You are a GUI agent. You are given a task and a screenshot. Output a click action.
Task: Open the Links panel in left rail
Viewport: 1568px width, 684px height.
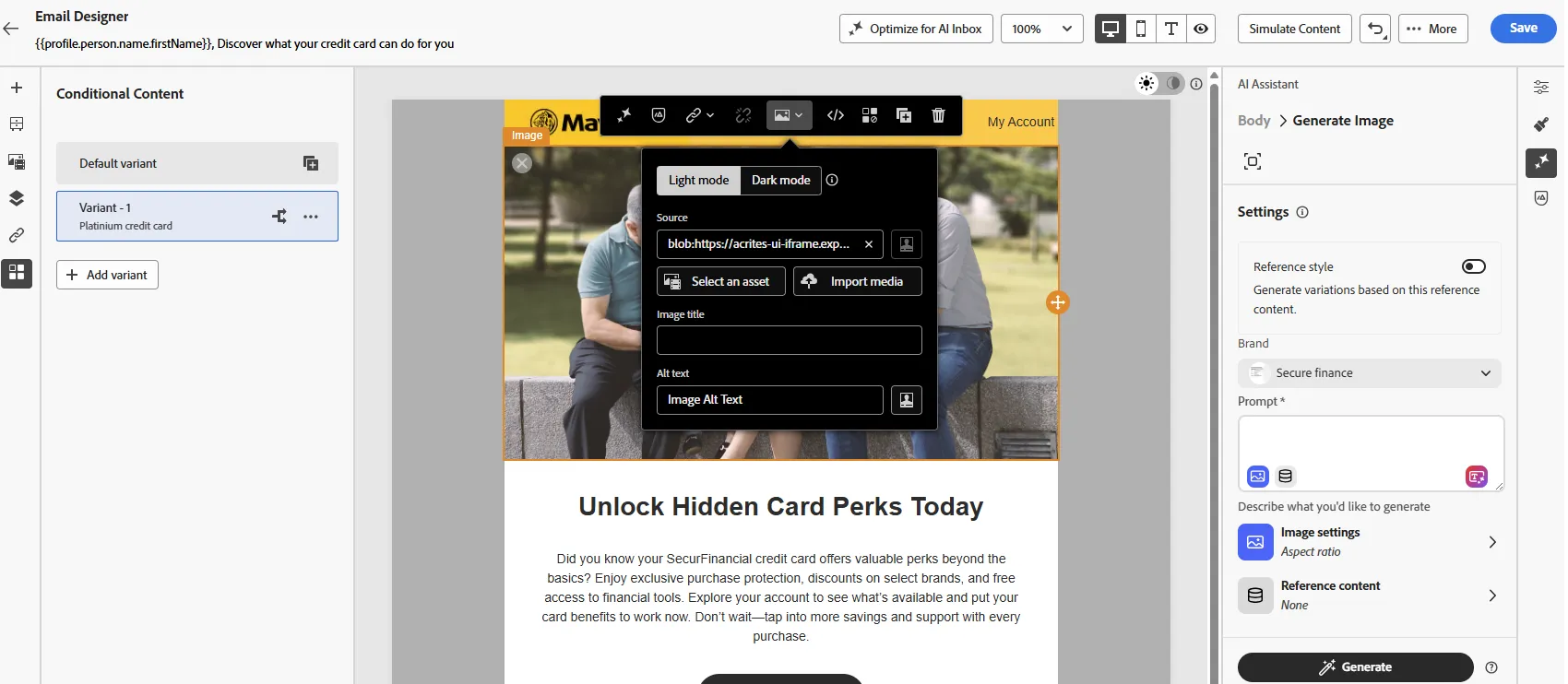pyautogui.click(x=17, y=235)
